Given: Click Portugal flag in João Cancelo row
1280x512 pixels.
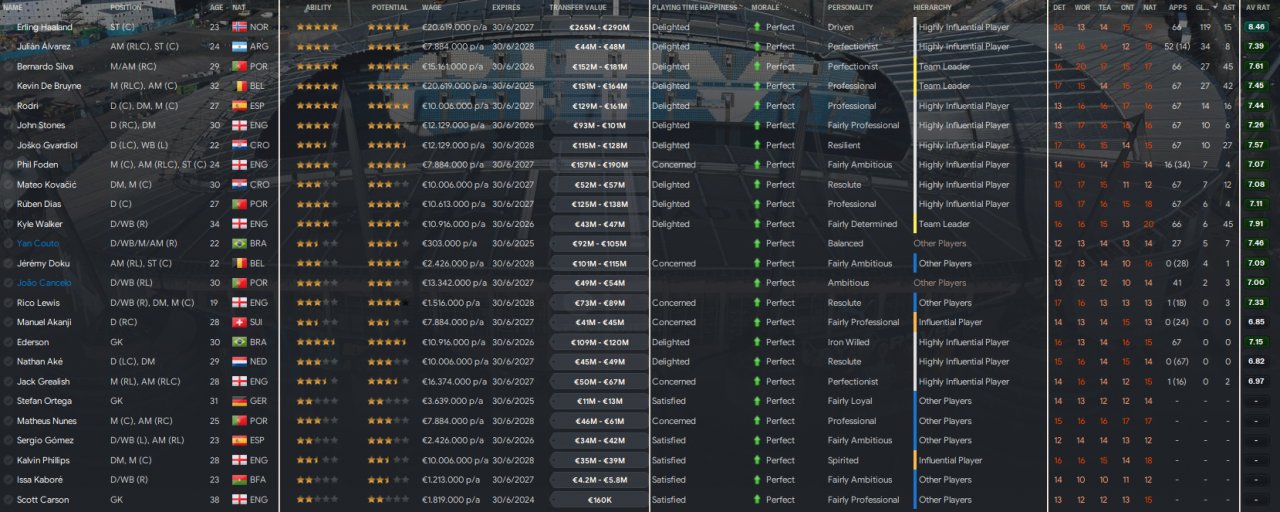Looking at the screenshot, I should pyautogui.click(x=239, y=283).
